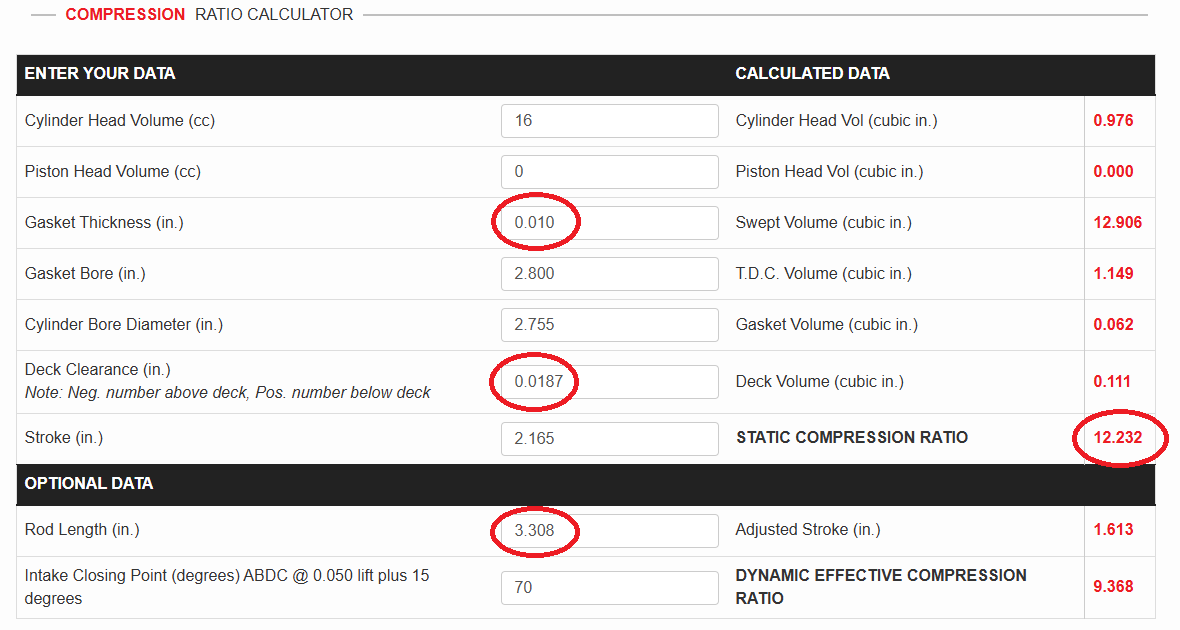Click the Deck Volume value 0.111

click(x=1113, y=382)
